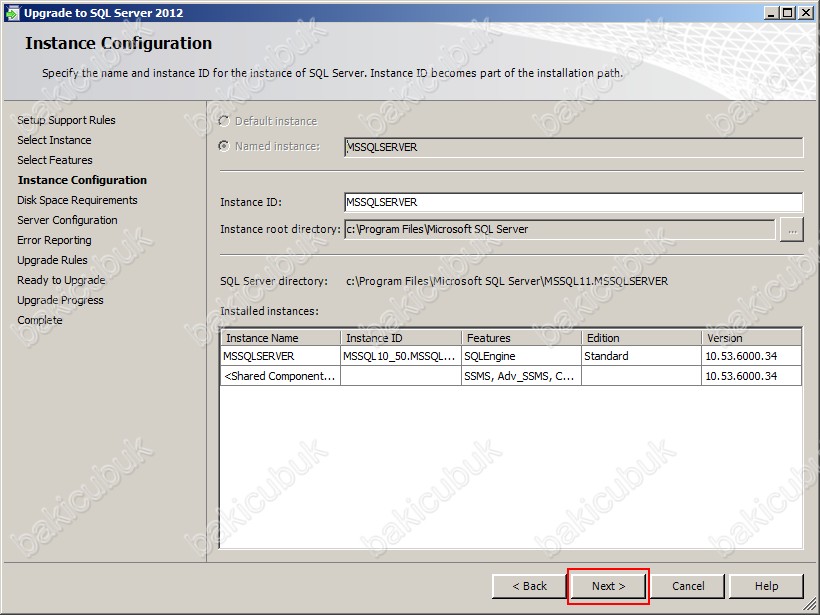The image size is (820, 615).
Task: Click Error Reporting step
Action: pos(54,240)
